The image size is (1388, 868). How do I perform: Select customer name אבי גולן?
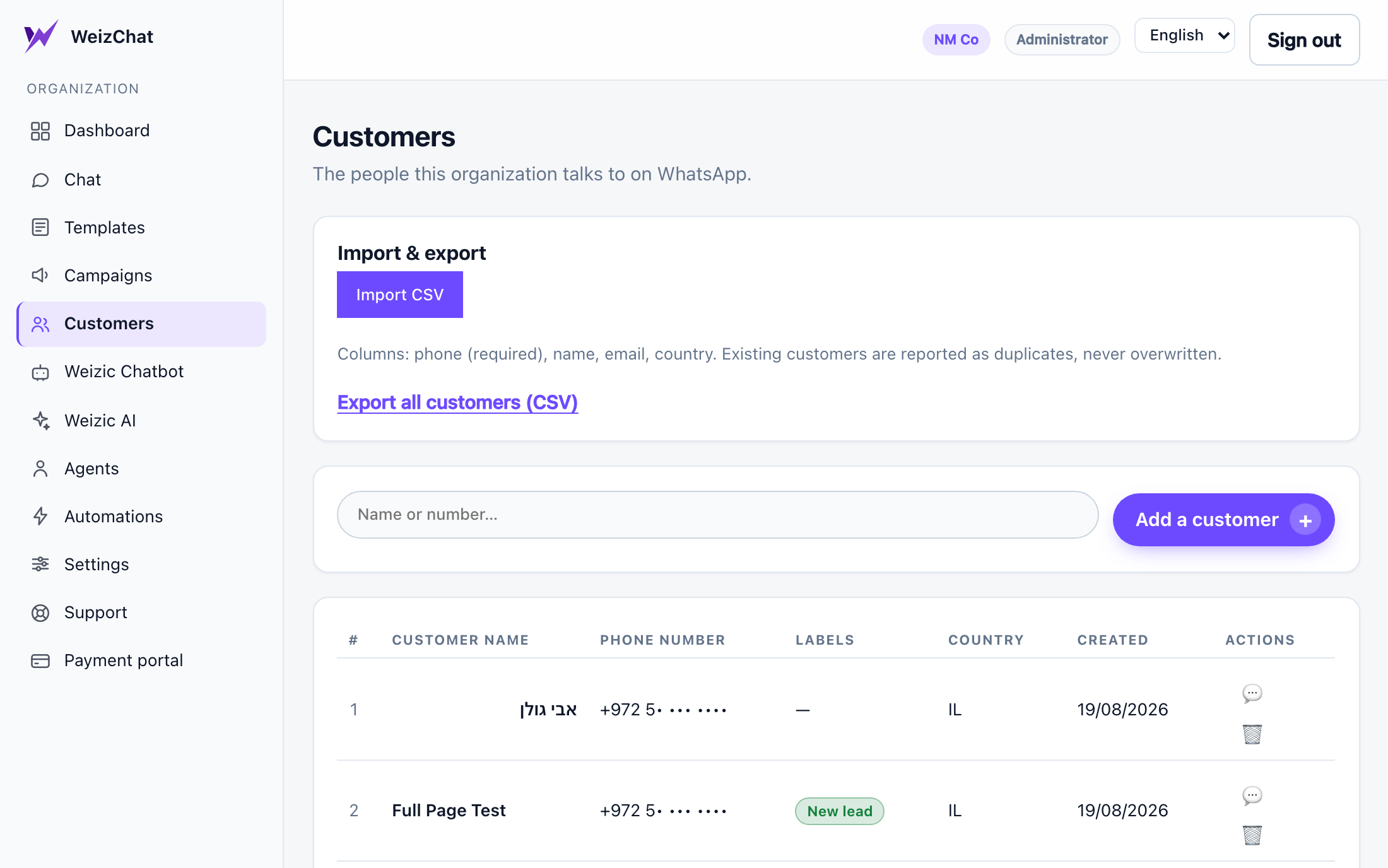[x=548, y=710]
